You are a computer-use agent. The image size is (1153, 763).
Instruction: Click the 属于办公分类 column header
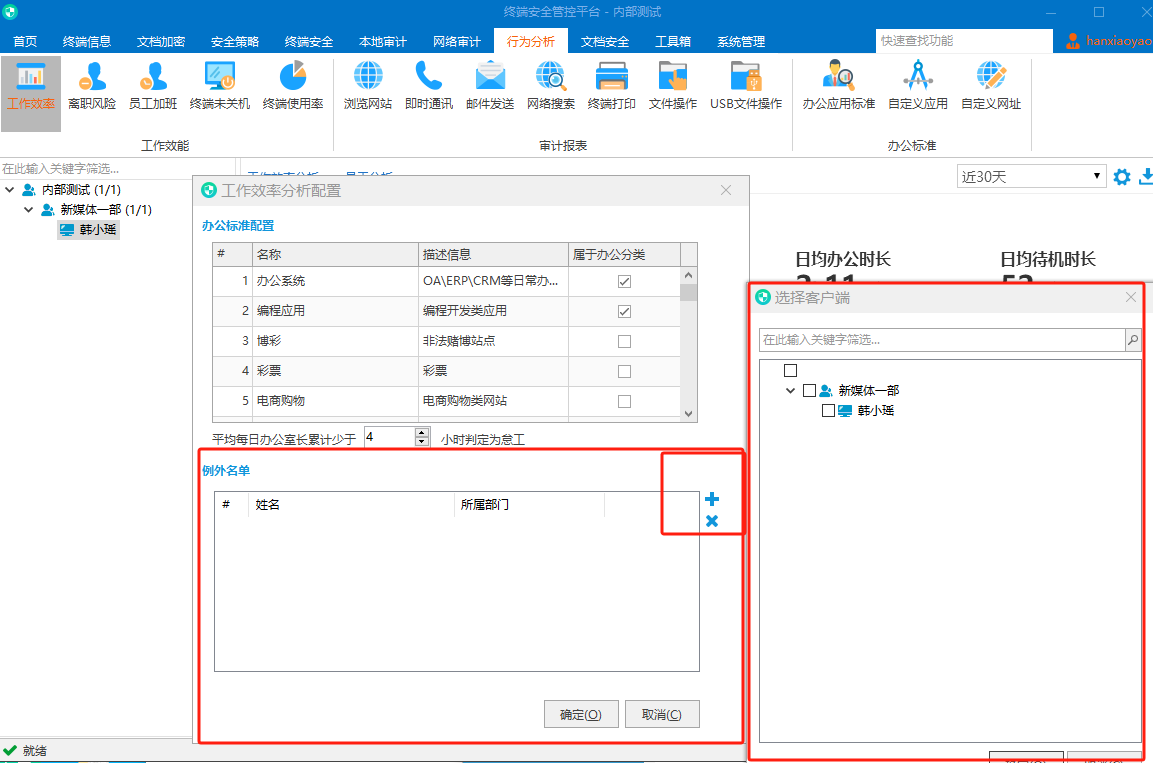(624, 254)
